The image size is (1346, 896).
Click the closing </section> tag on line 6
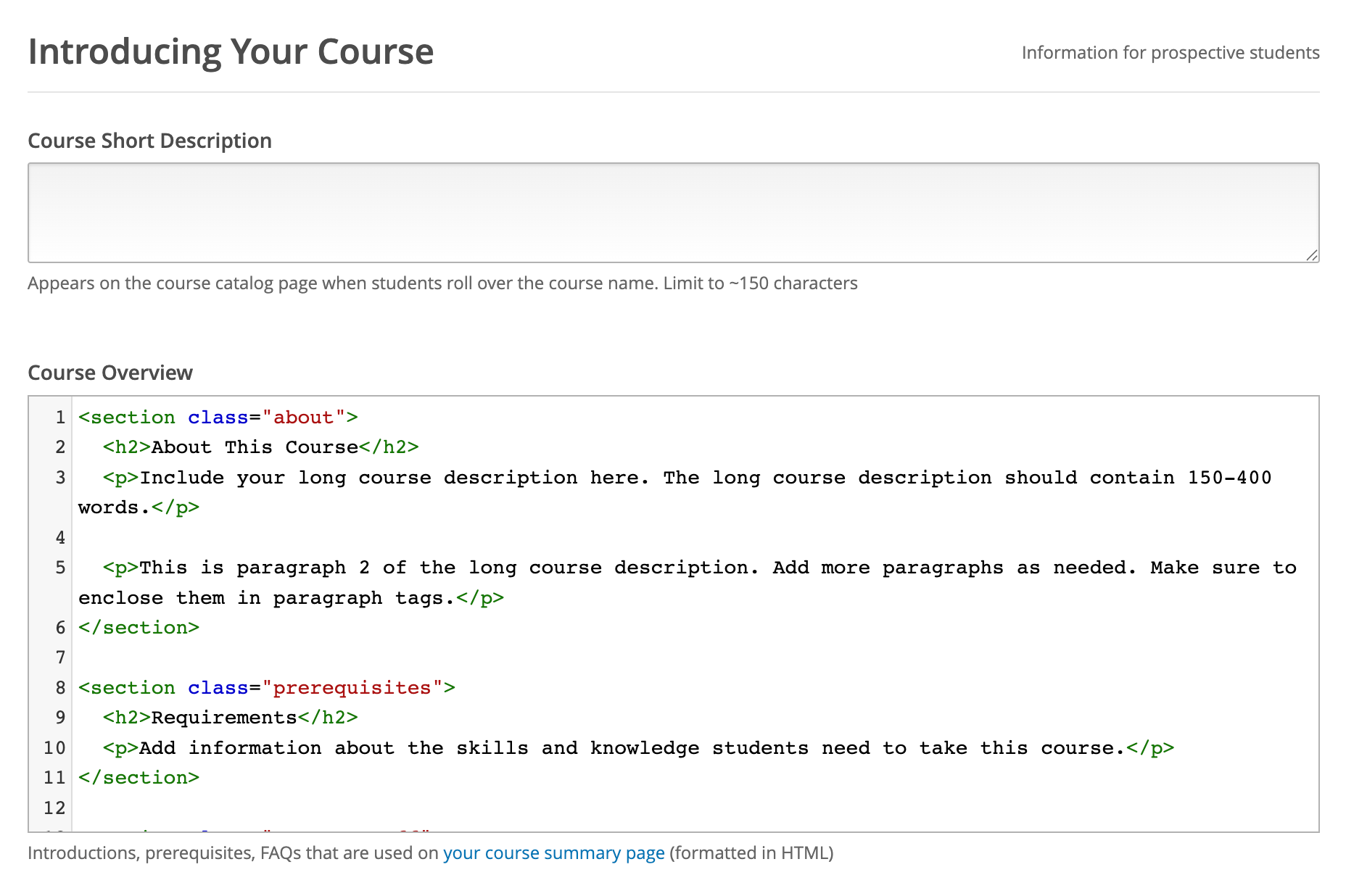coord(139,628)
